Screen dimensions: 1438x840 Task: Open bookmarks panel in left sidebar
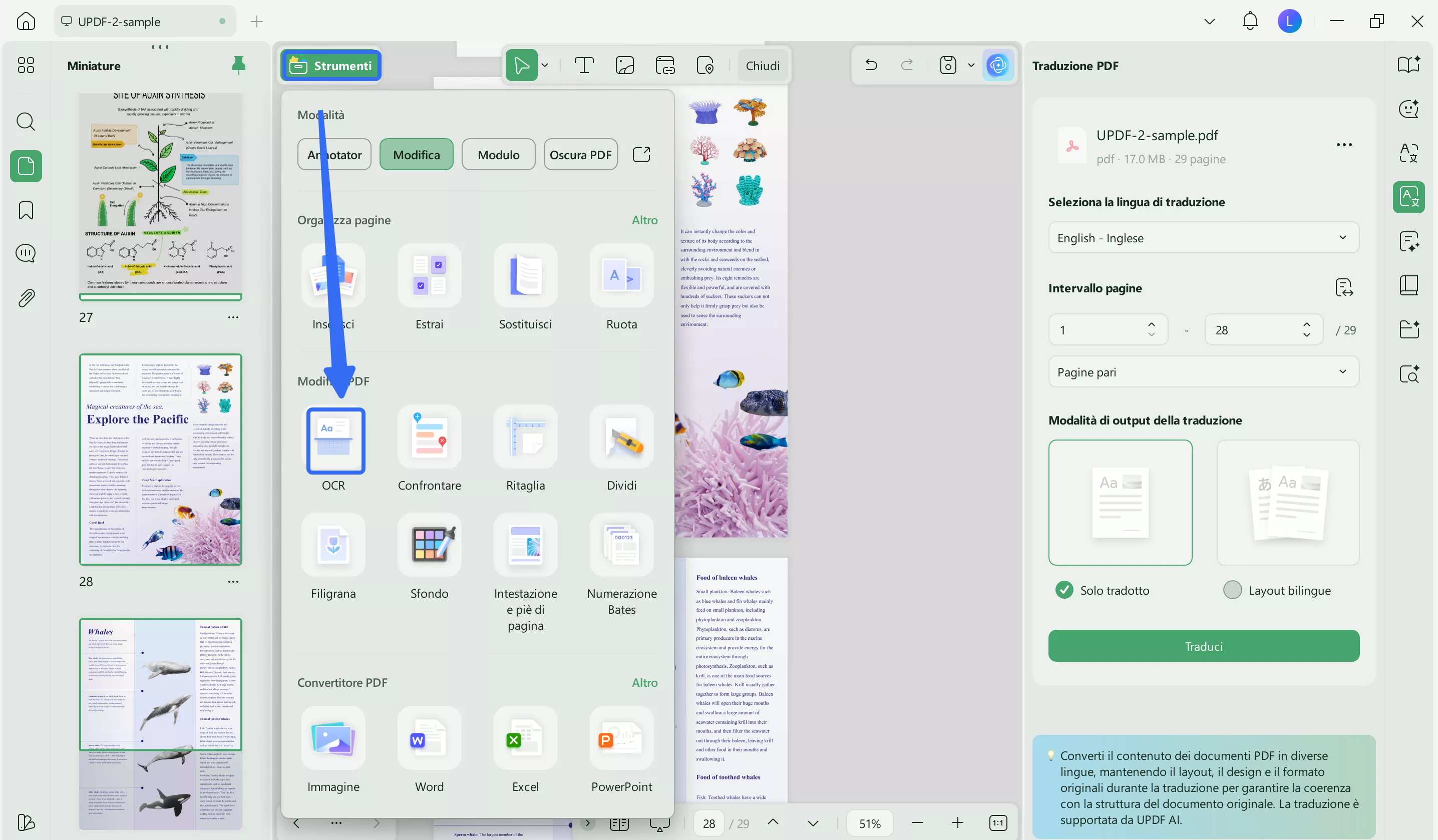(26, 211)
